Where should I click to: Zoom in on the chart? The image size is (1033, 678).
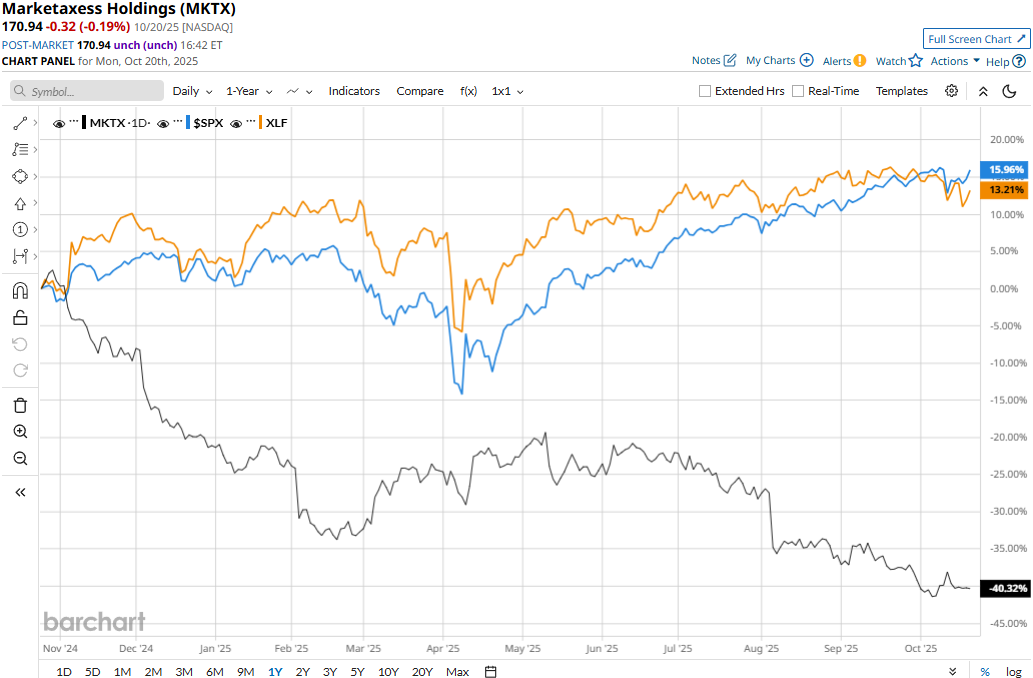tap(20, 432)
